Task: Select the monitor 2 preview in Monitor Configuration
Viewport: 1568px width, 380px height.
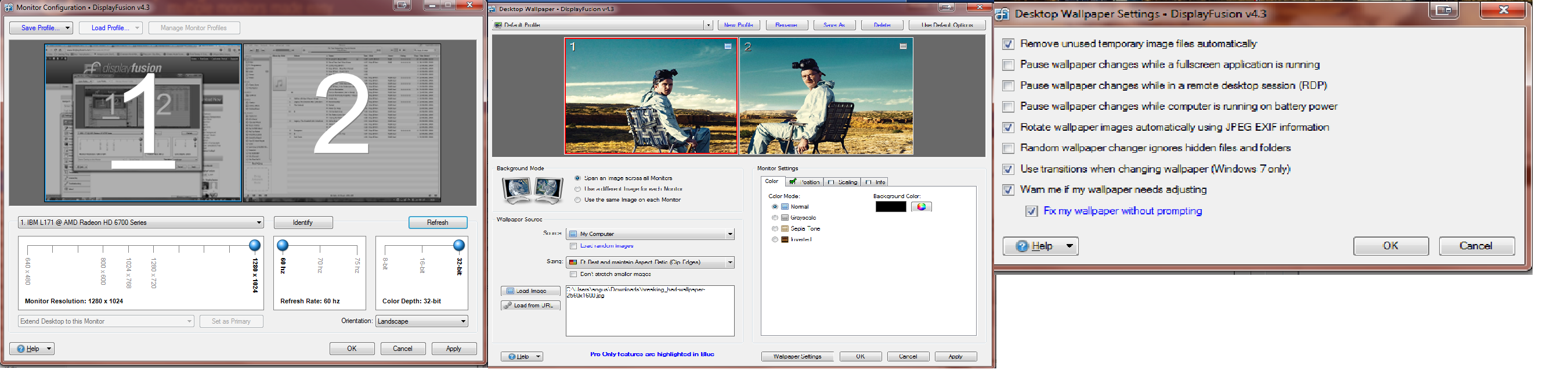Action: [x=341, y=123]
